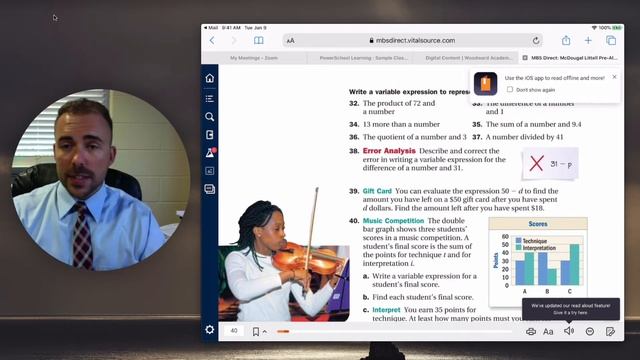Click the Interpret label in part c

pos(386,310)
